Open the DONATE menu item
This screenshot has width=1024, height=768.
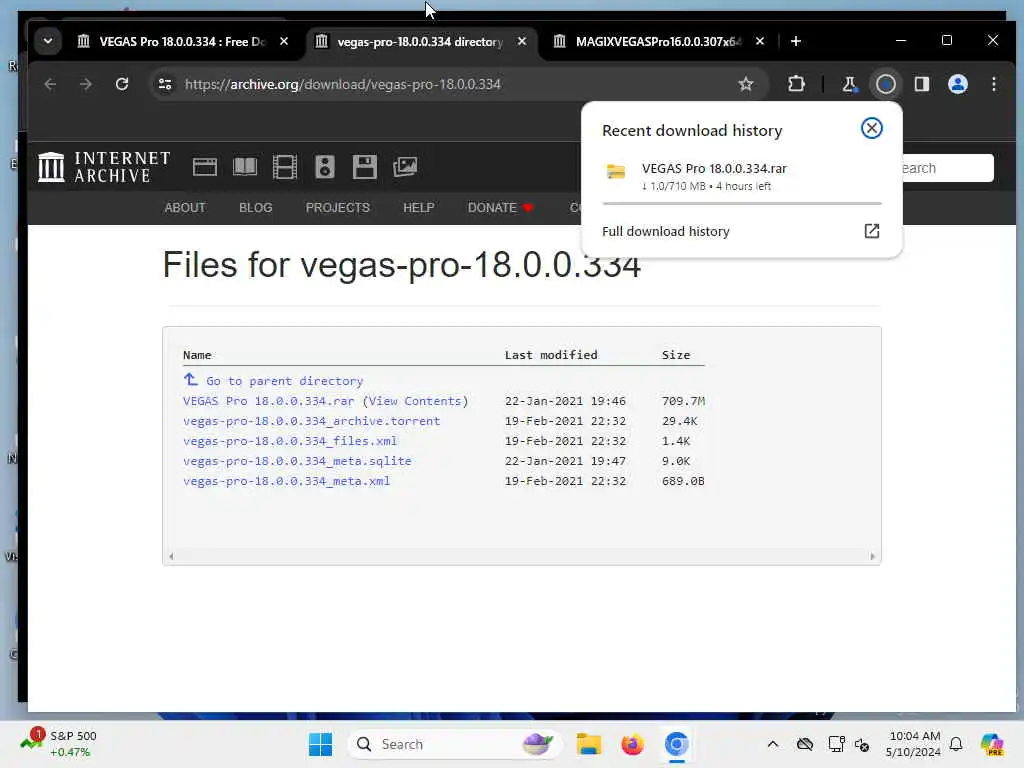[500, 208]
